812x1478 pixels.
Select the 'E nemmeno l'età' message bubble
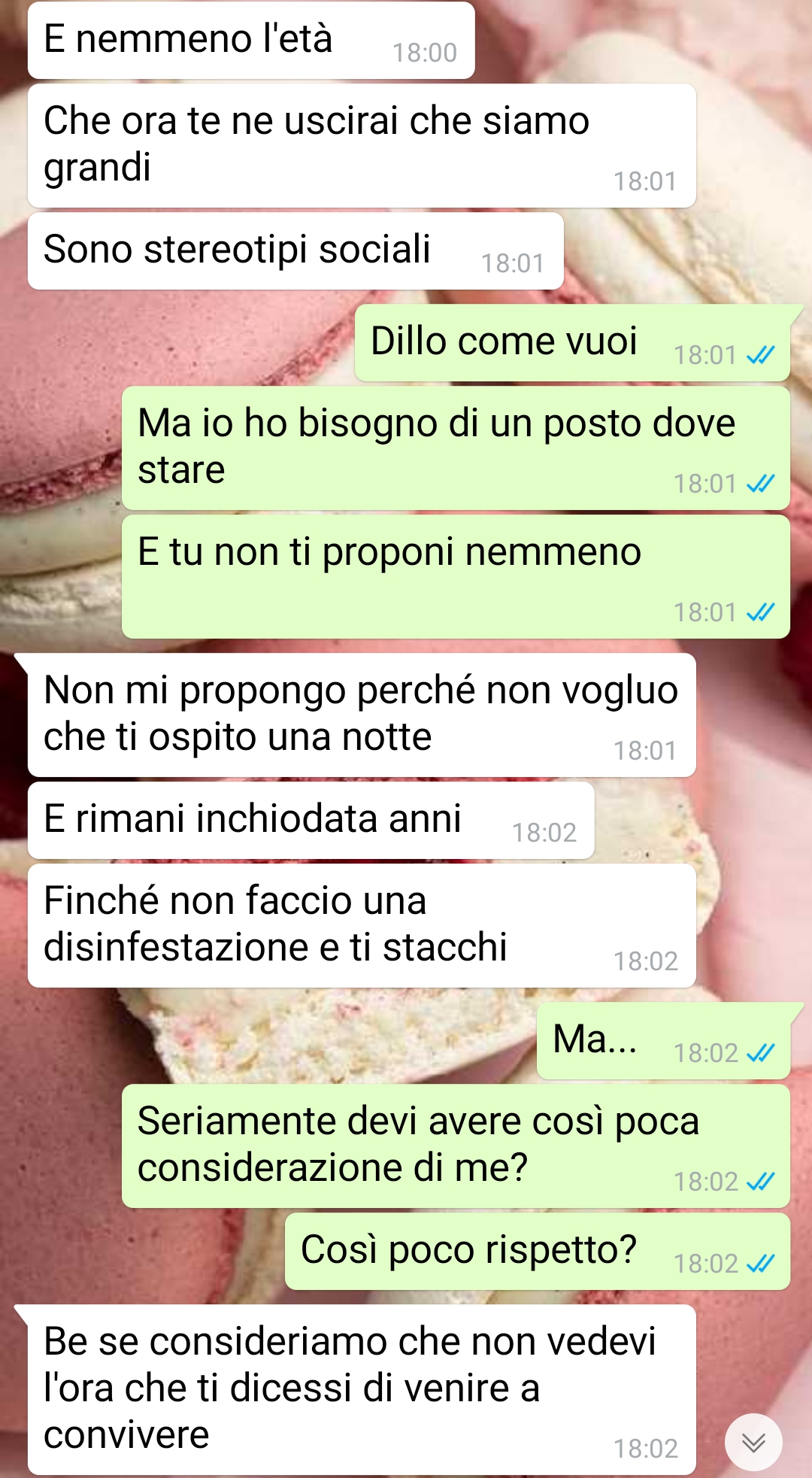pos(251,40)
